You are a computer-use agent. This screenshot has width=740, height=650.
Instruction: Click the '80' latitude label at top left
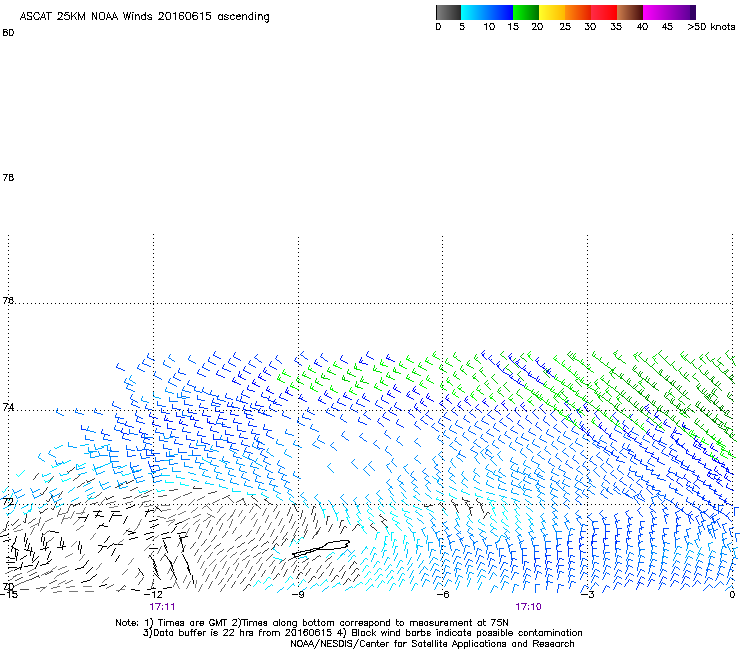pyautogui.click(x=8, y=33)
